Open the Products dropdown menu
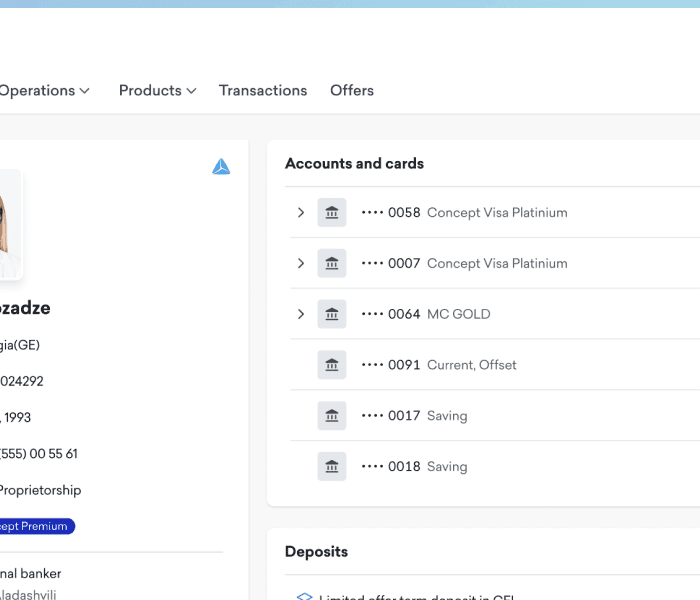Viewport: 700px width, 600px height. (x=158, y=91)
